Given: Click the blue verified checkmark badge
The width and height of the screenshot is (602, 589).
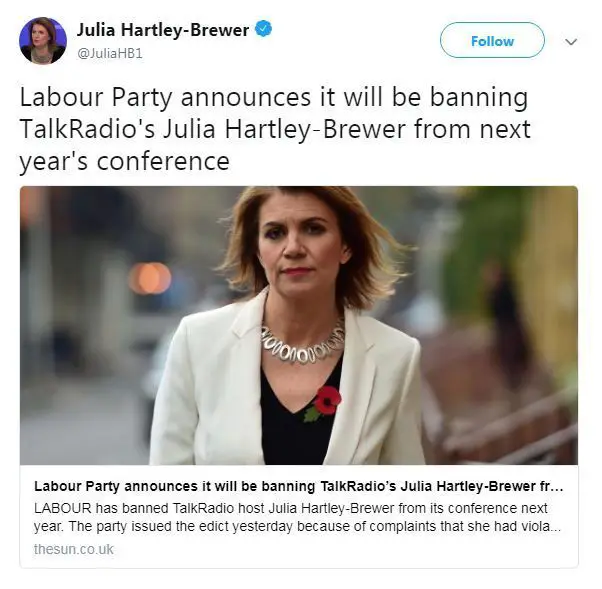Looking at the screenshot, I should coord(264,29).
